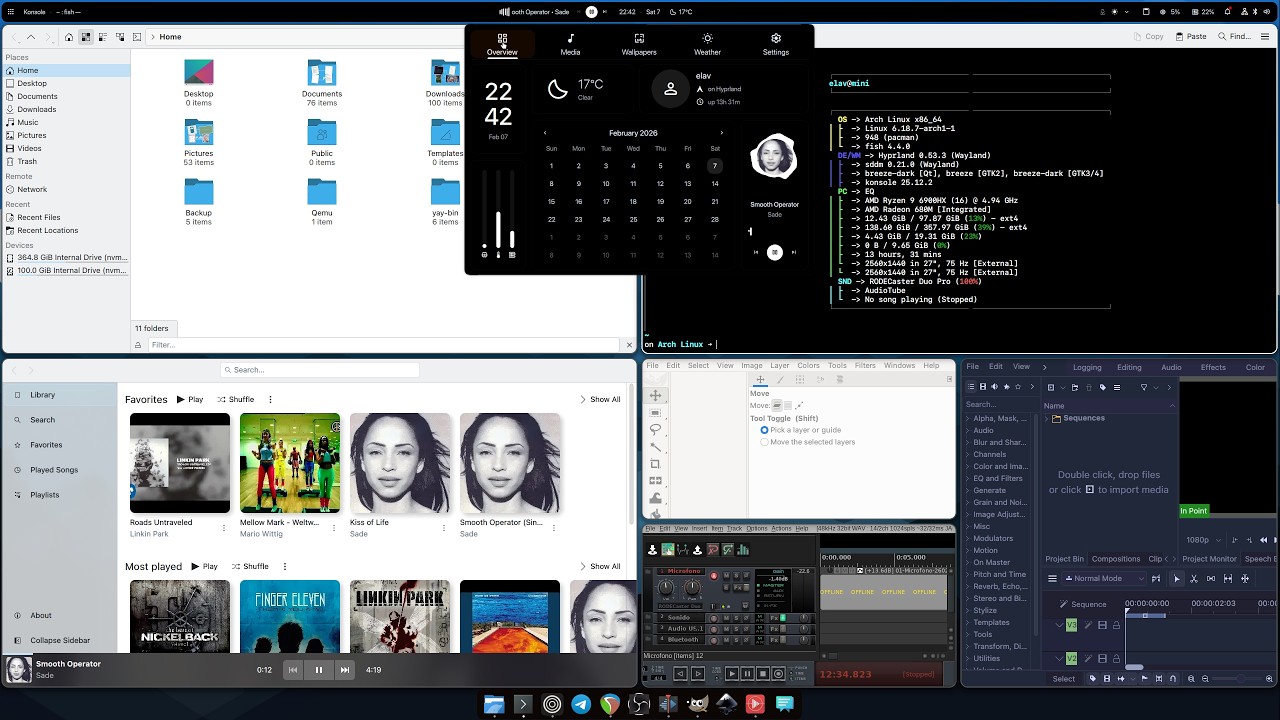This screenshot has height=720, width=1280.
Task: Click Show All next to Favorites
Action: [599, 399]
